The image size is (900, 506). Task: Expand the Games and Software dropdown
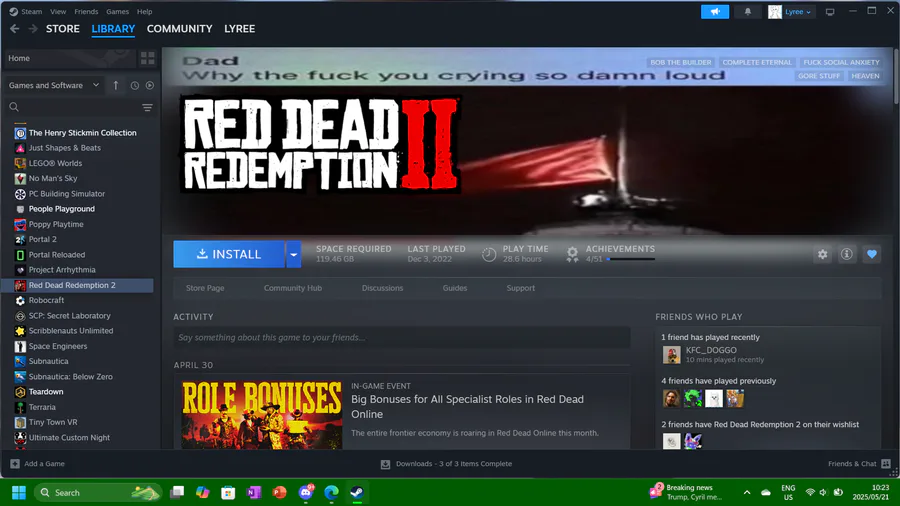54,85
